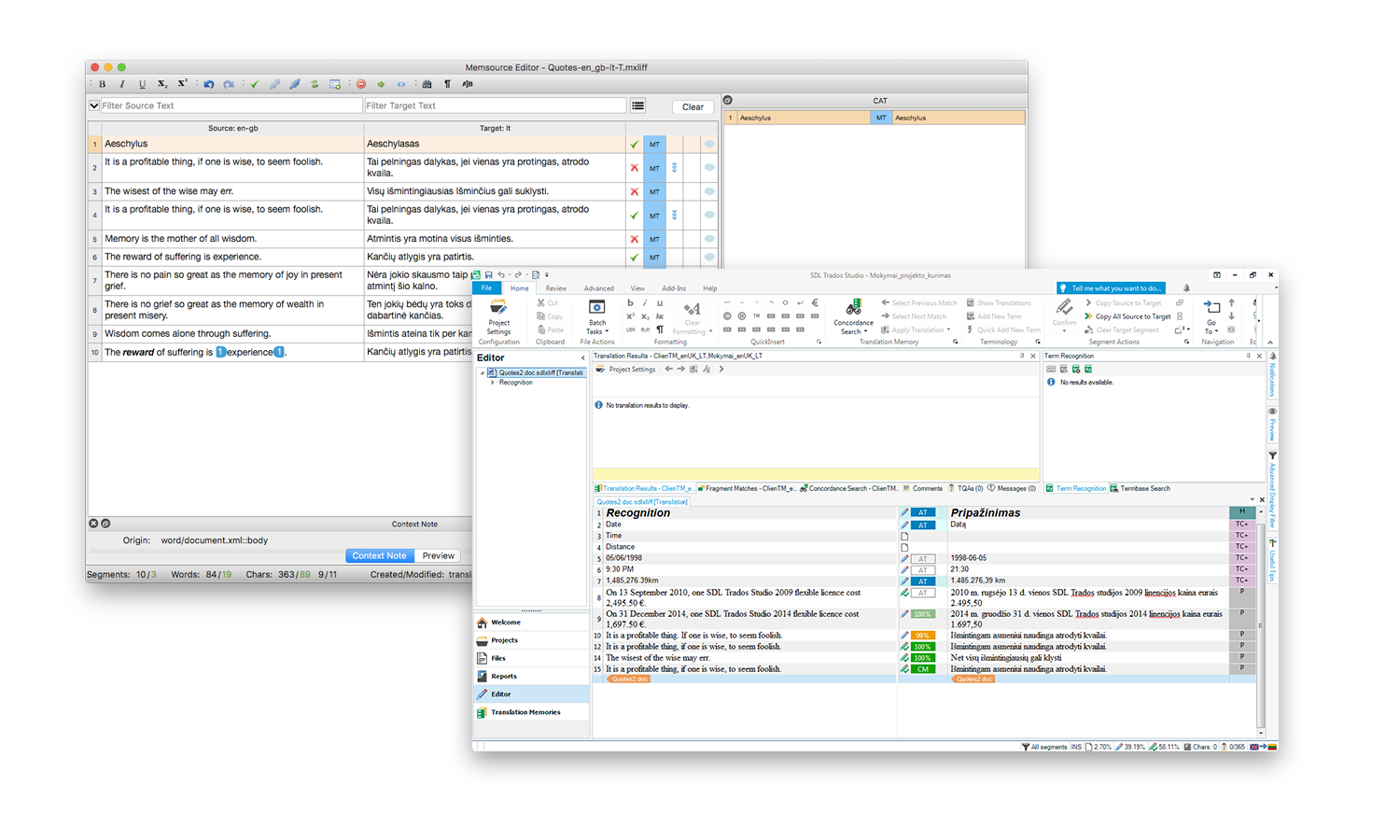
Task: Click Bold icon in Memsource Editor toolbar
Action: 103,84
